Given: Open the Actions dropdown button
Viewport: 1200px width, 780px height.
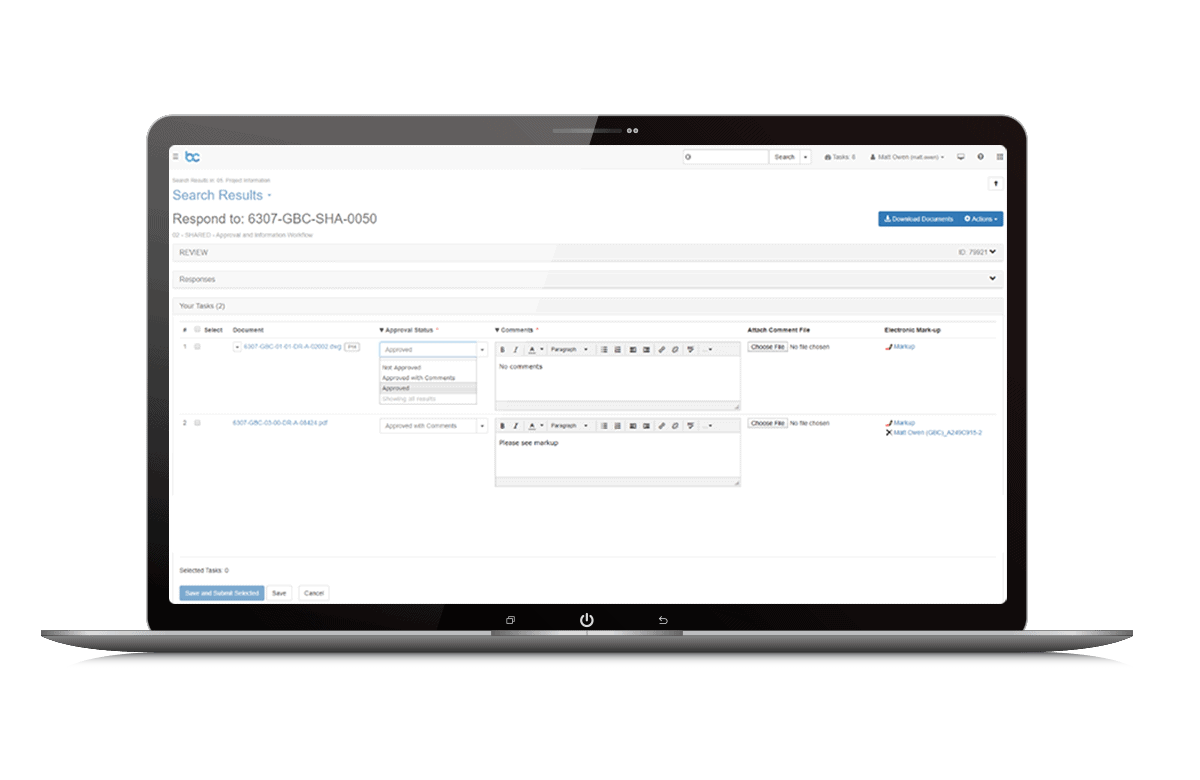Looking at the screenshot, I should coord(981,219).
